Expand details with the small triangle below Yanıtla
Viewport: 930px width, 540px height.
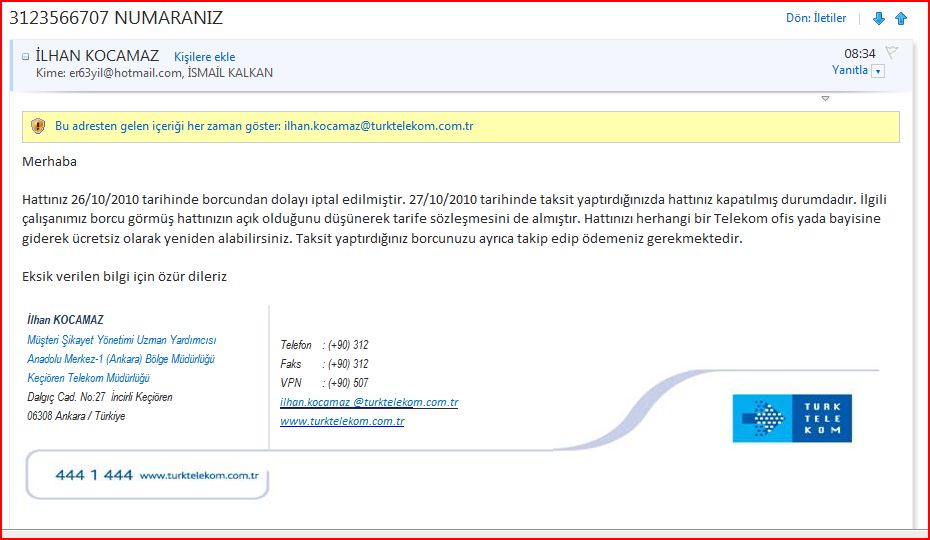click(825, 99)
